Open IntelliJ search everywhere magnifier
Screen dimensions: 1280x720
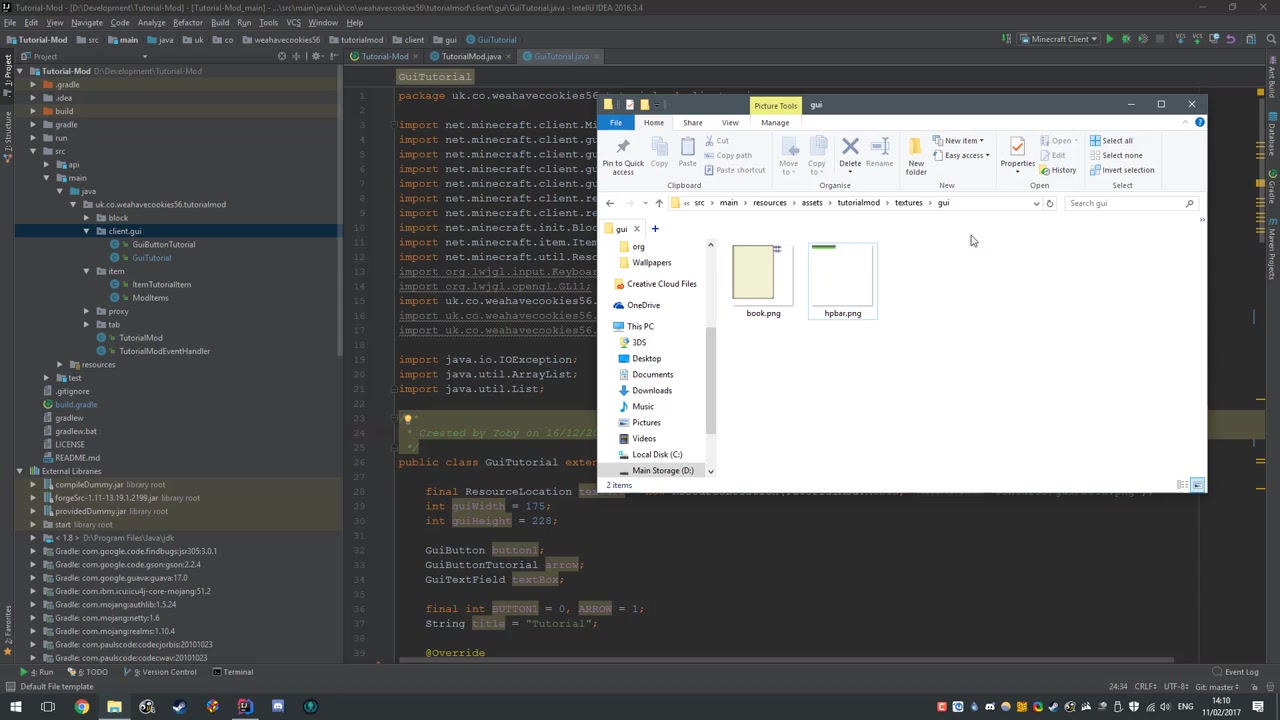(1269, 39)
